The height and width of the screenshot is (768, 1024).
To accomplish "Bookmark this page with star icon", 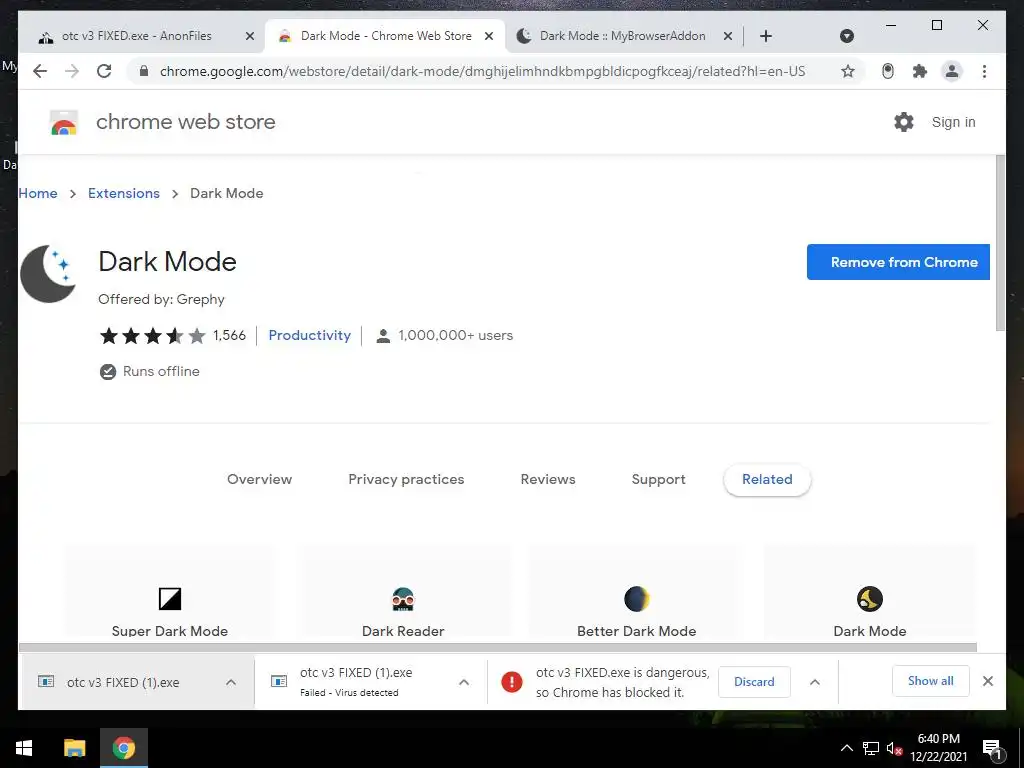I will 848,71.
